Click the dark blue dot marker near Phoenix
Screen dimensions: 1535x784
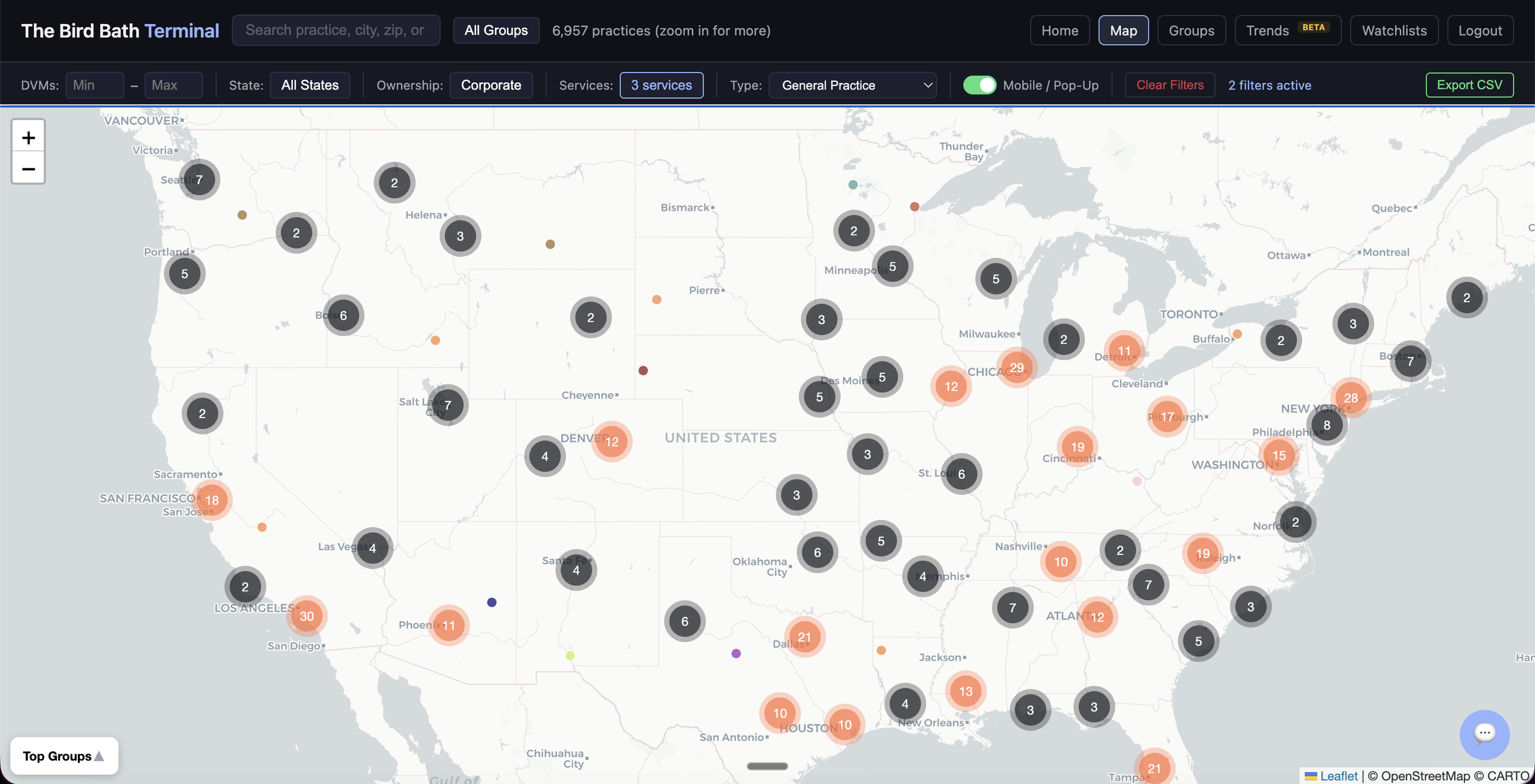click(492, 602)
